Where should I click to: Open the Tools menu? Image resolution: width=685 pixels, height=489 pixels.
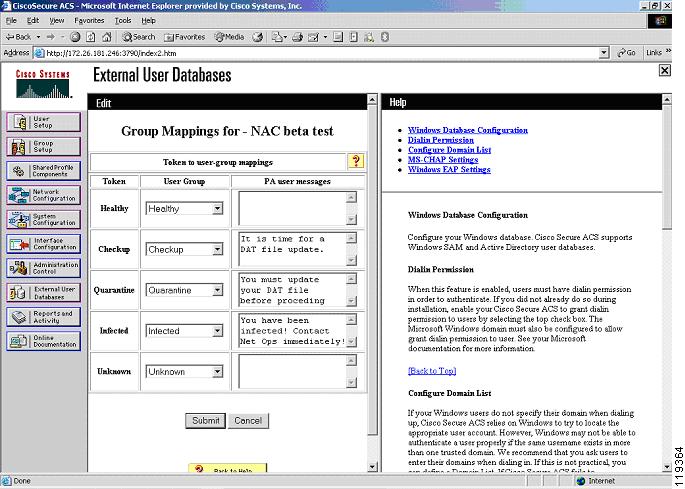pyautogui.click(x=123, y=21)
